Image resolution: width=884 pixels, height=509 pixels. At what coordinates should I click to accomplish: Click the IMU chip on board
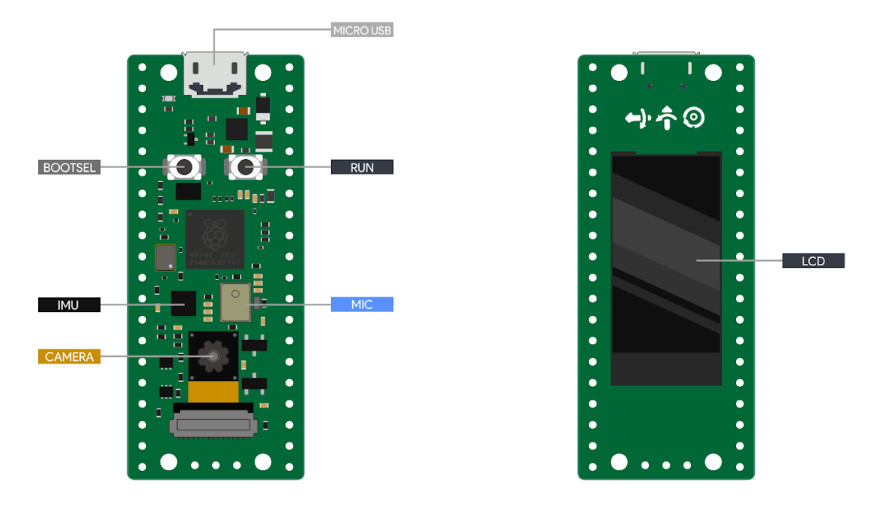point(183,303)
